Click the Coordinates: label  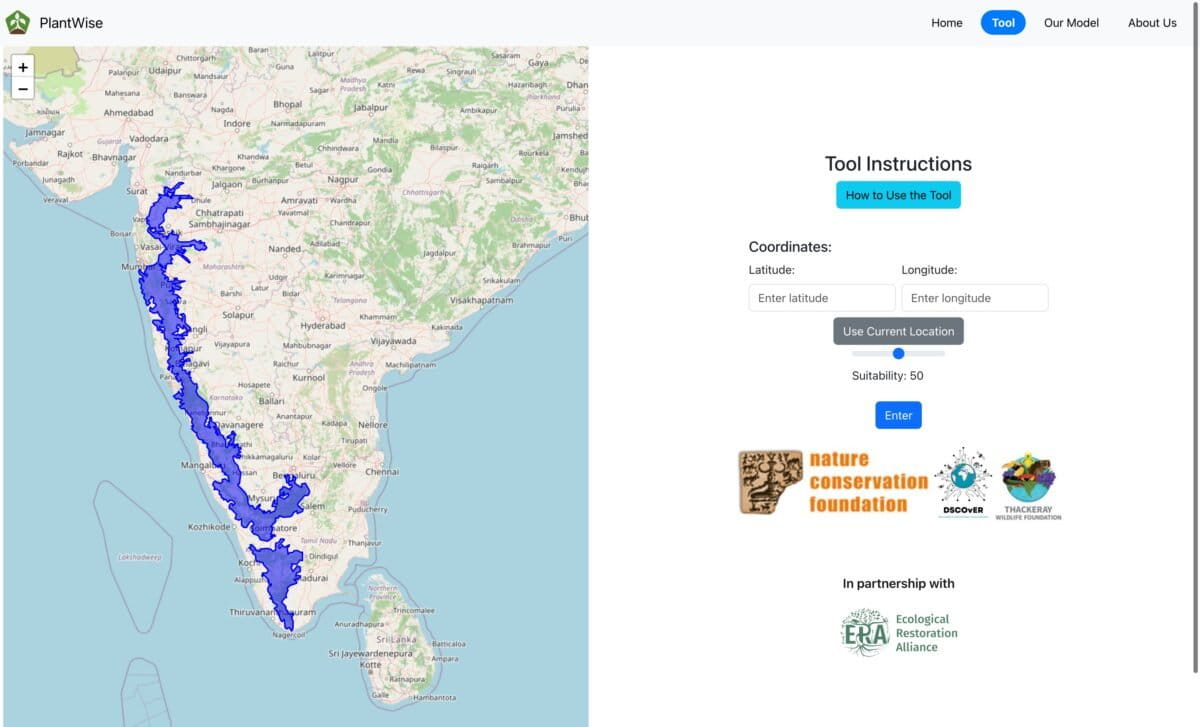pos(790,247)
